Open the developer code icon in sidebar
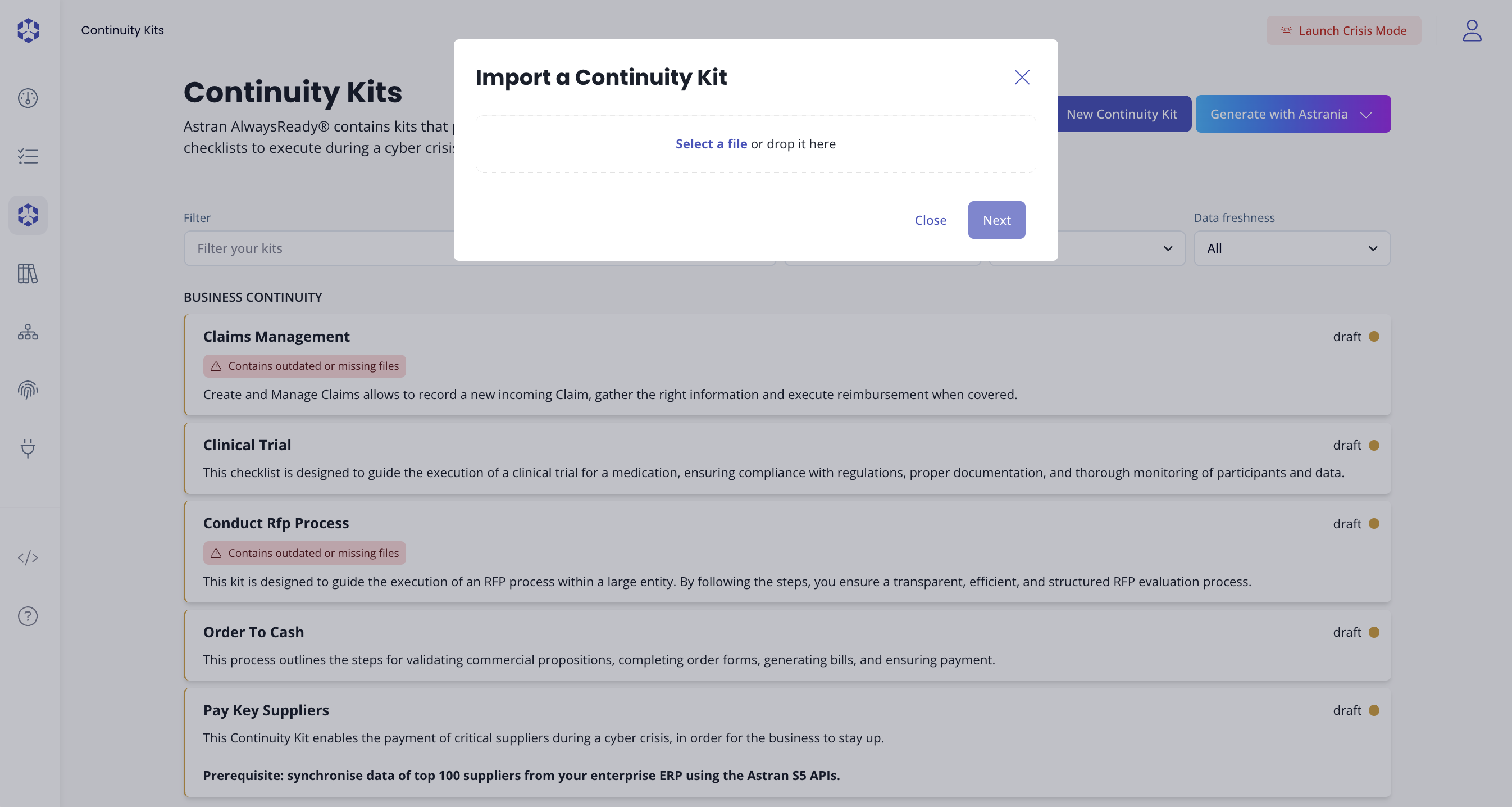 tap(28, 557)
